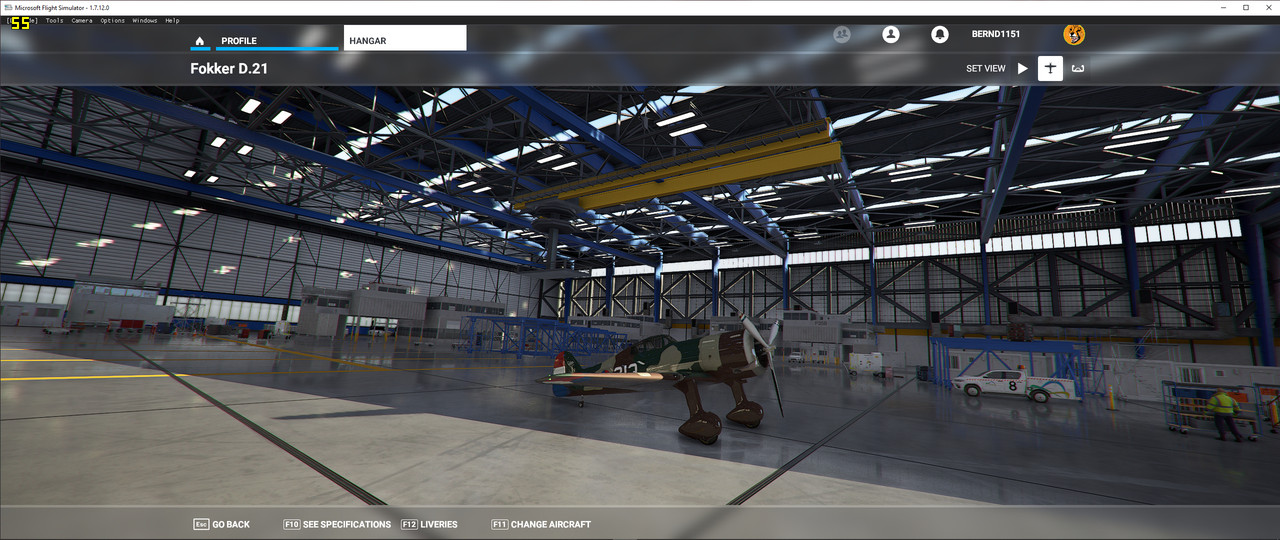Screen dimensions: 1280x540
Task: Open the PROFILE tab
Action: click(239, 41)
